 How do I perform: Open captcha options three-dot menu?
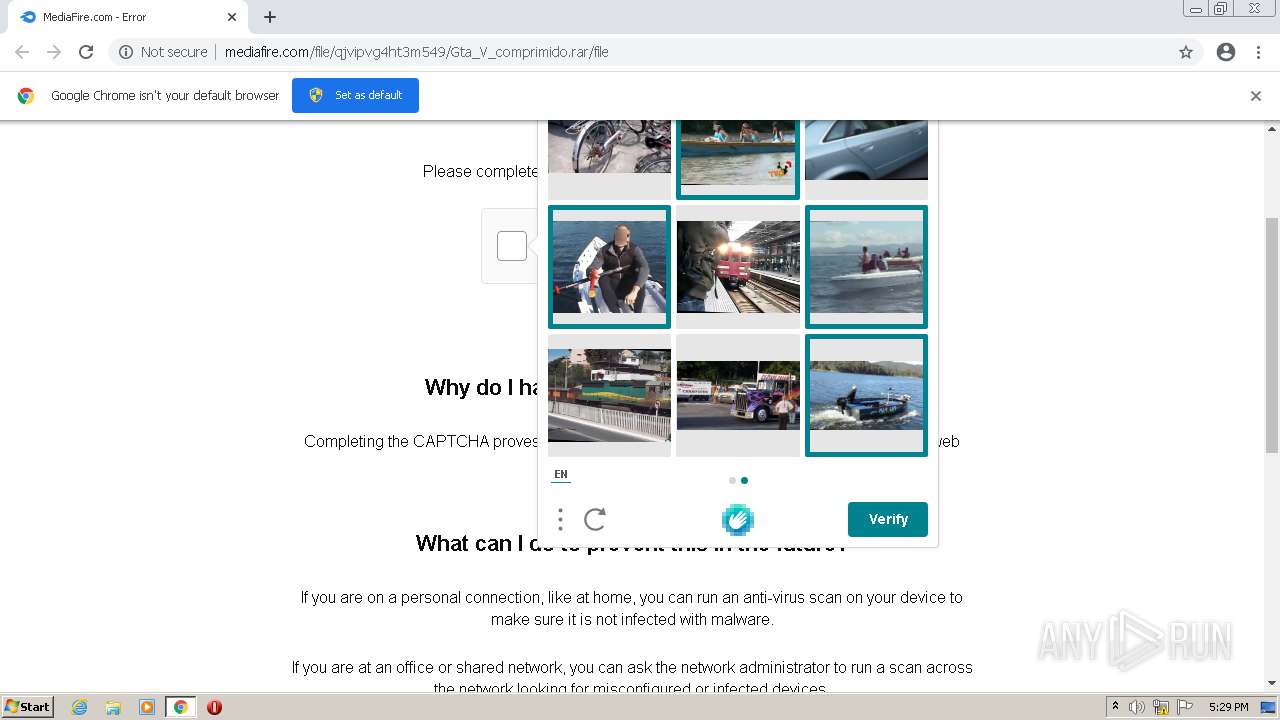(560, 519)
